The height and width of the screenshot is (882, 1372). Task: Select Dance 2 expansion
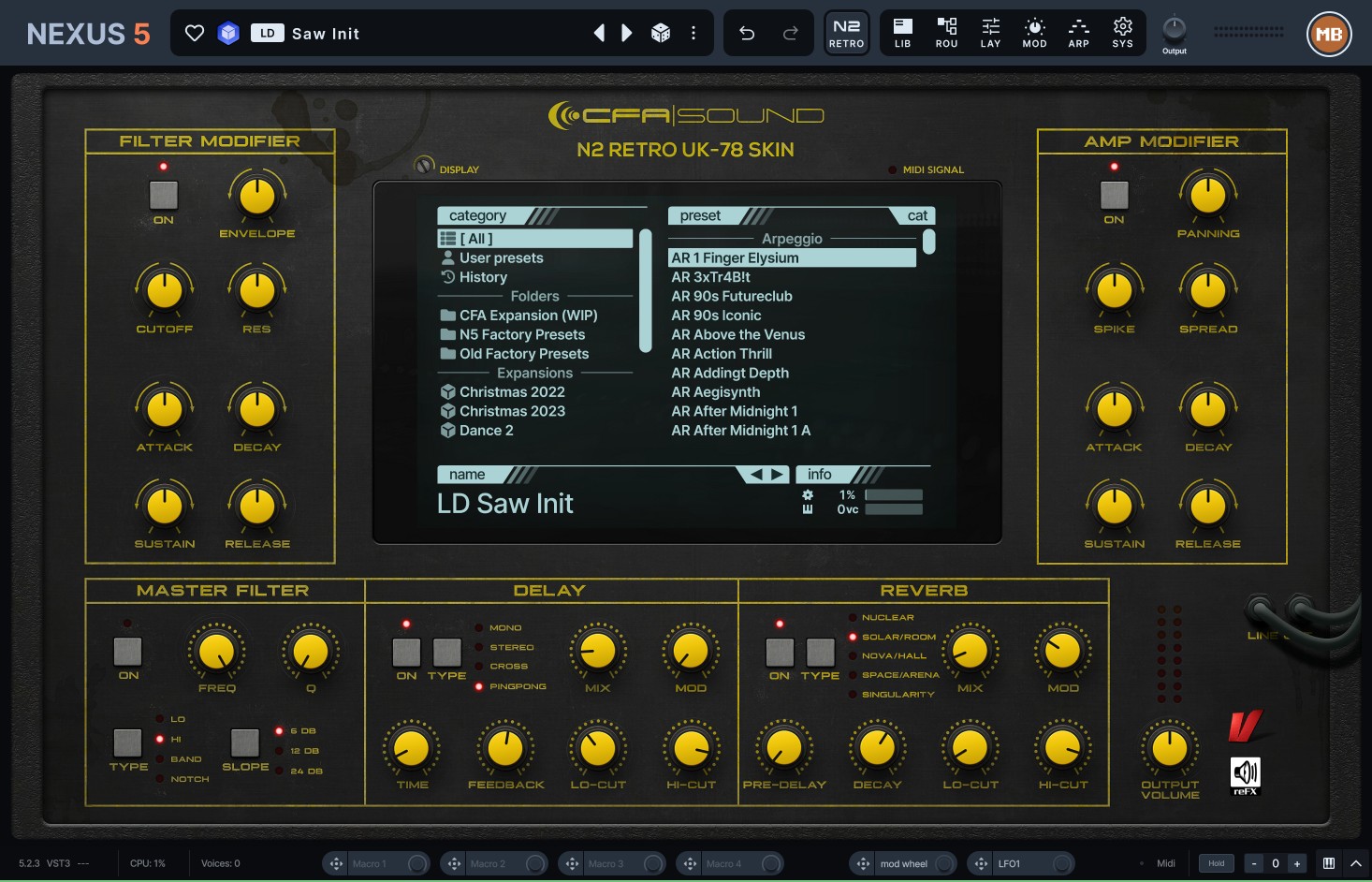pos(535,431)
